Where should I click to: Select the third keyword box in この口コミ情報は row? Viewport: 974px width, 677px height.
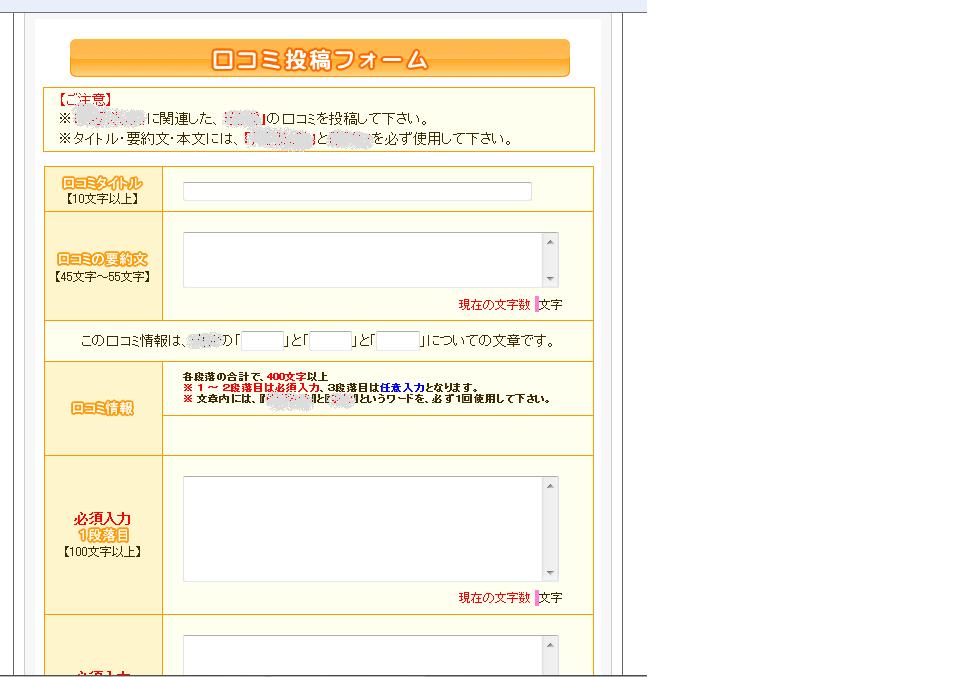pos(398,341)
